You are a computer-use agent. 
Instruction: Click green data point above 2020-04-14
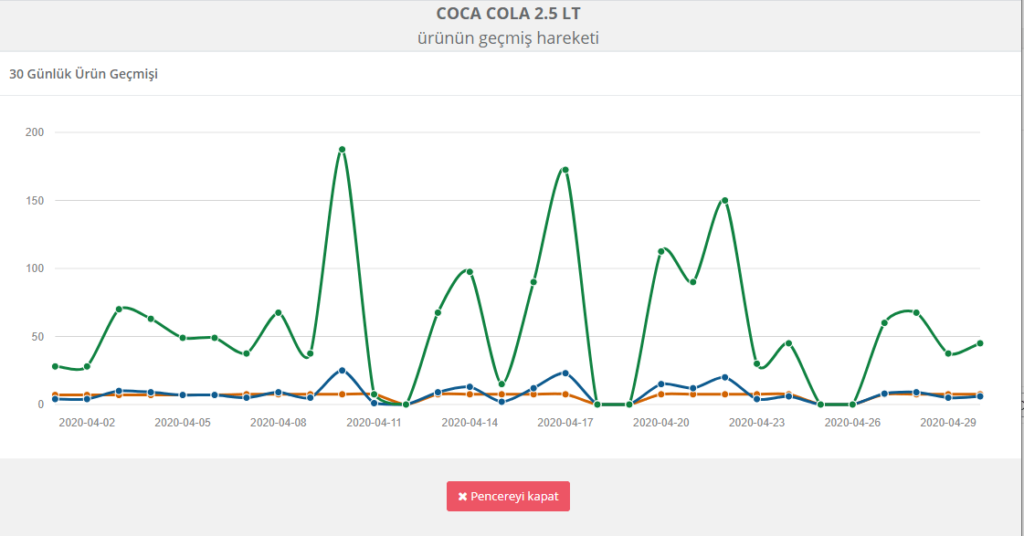point(470,272)
